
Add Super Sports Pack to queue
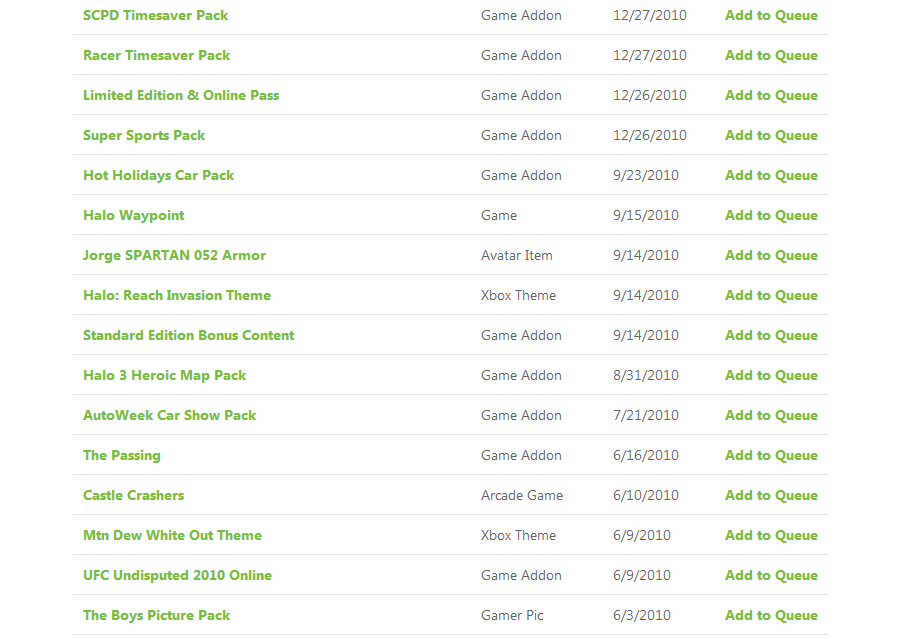[x=771, y=135]
